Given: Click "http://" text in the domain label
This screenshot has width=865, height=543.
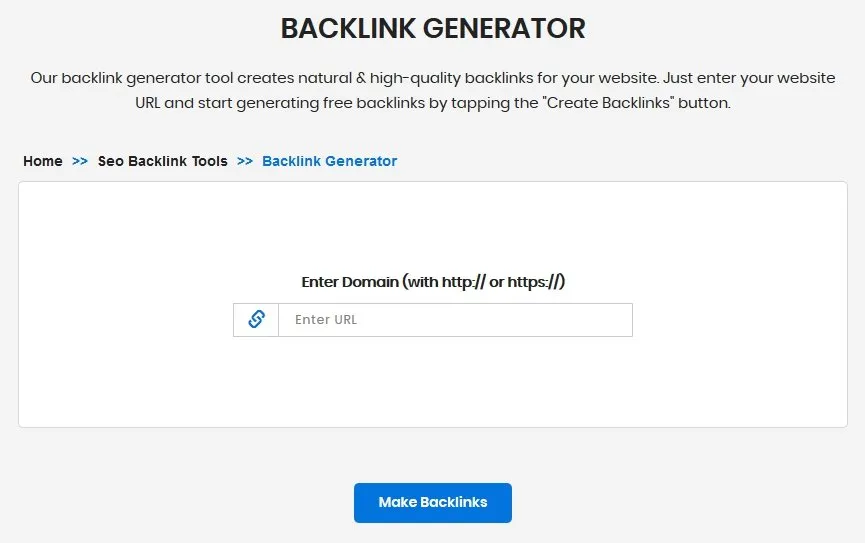Looking at the screenshot, I should tap(463, 281).
